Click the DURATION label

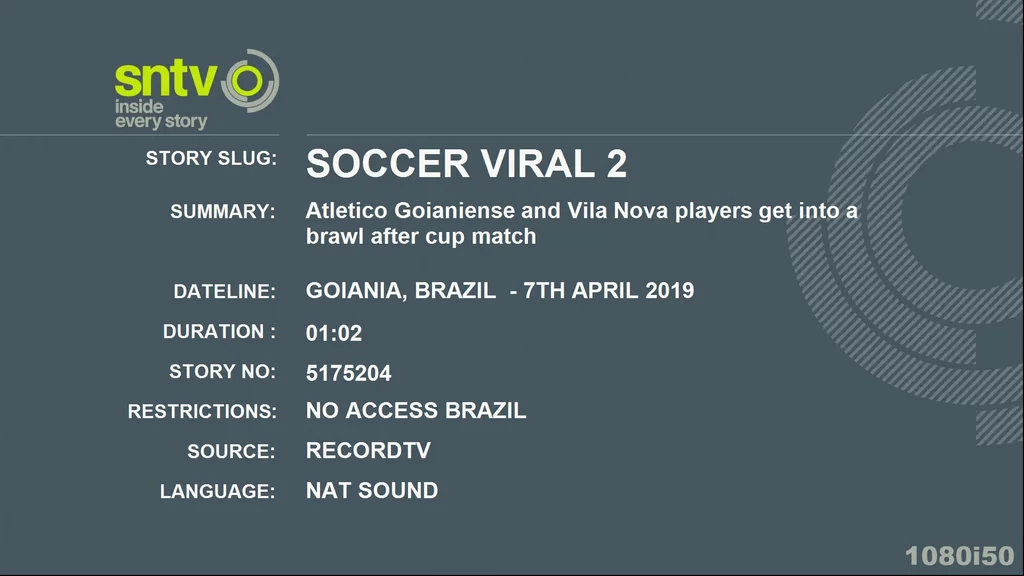[x=219, y=331]
